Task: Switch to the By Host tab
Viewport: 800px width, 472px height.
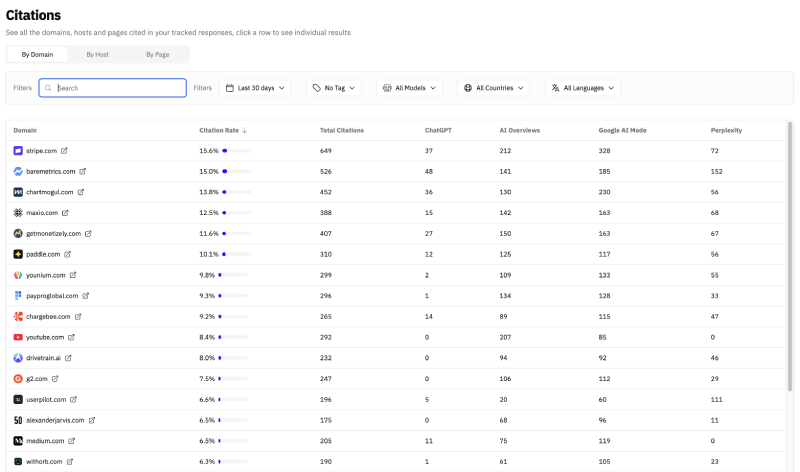Action: pos(98,54)
